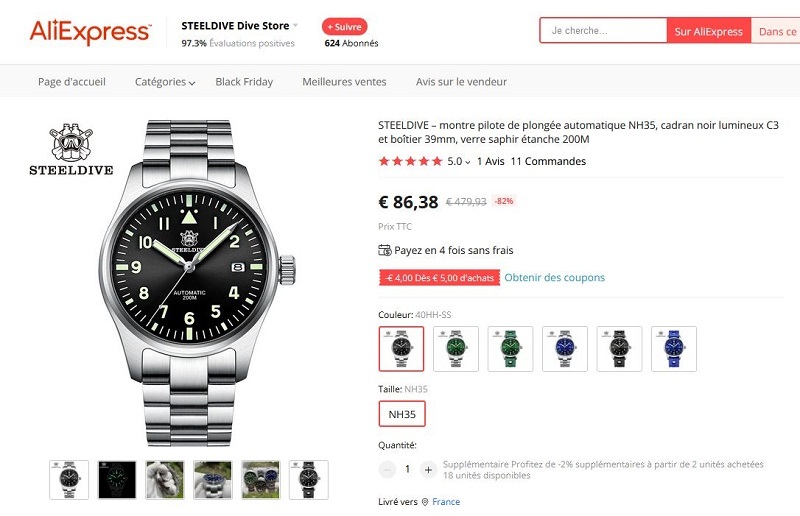Click the Je cherche search field

pyautogui.click(x=603, y=31)
